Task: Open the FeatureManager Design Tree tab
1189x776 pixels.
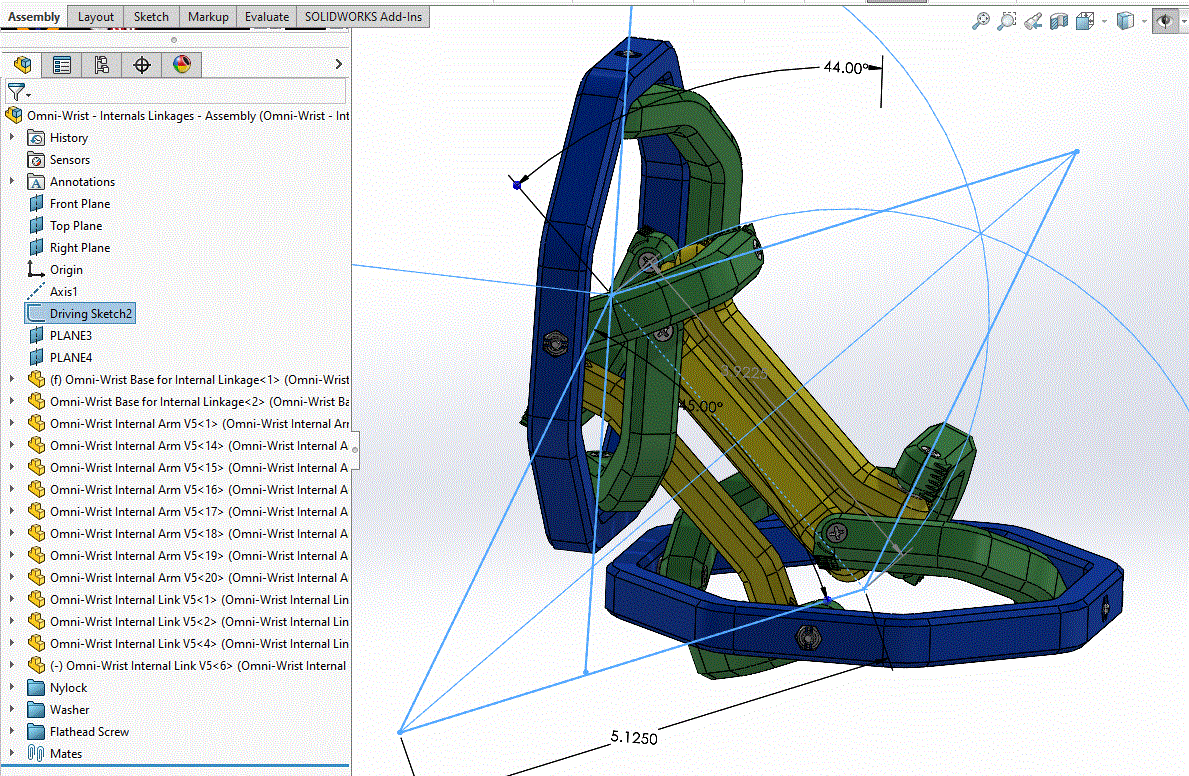Action: [x=23, y=64]
